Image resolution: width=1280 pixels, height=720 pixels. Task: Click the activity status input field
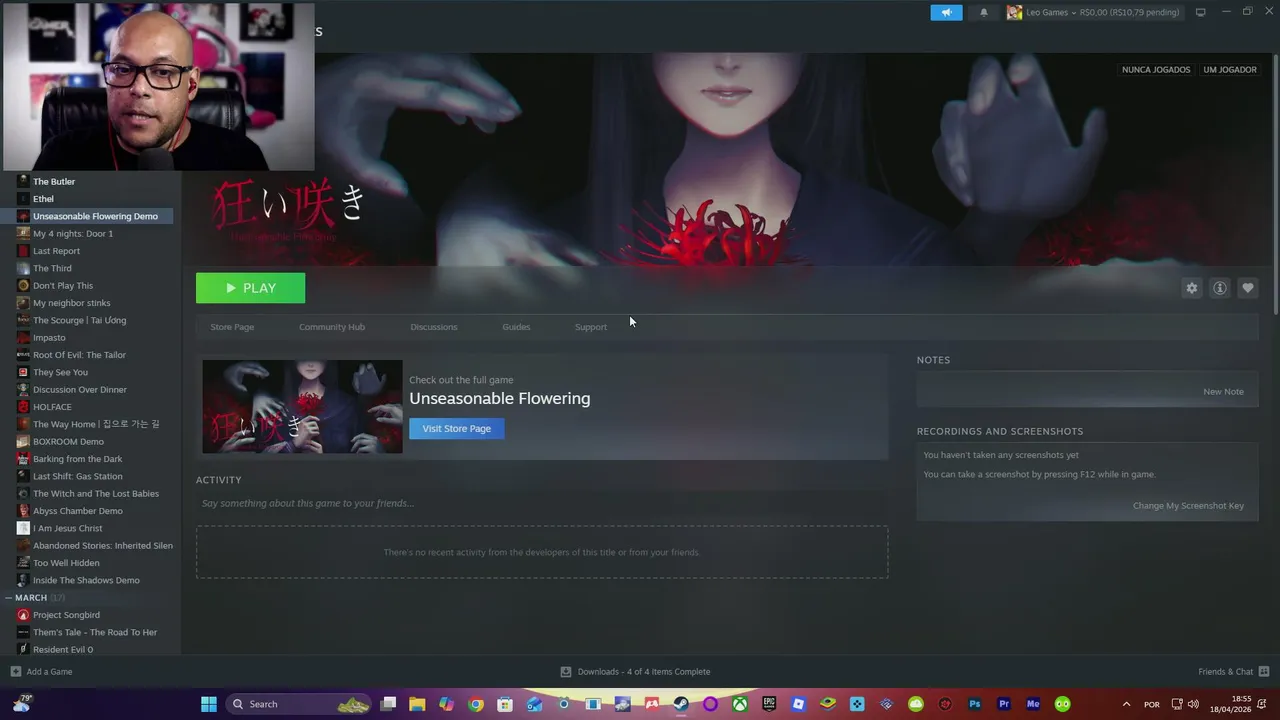542,503
